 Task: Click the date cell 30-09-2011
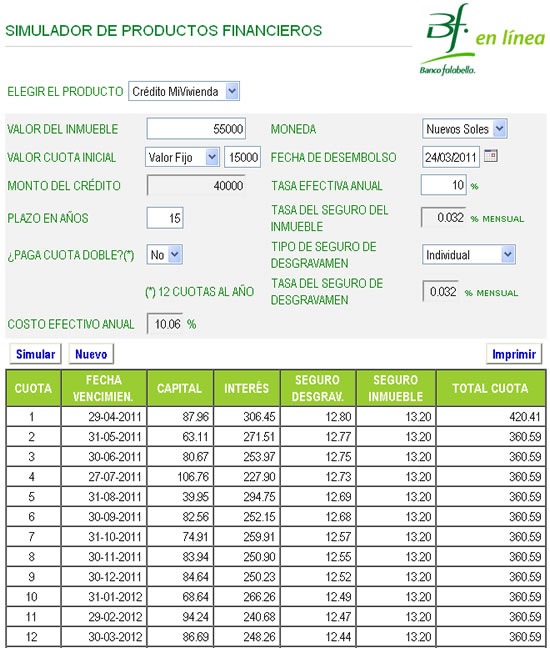pyautogui.click(x=104, y=517)
